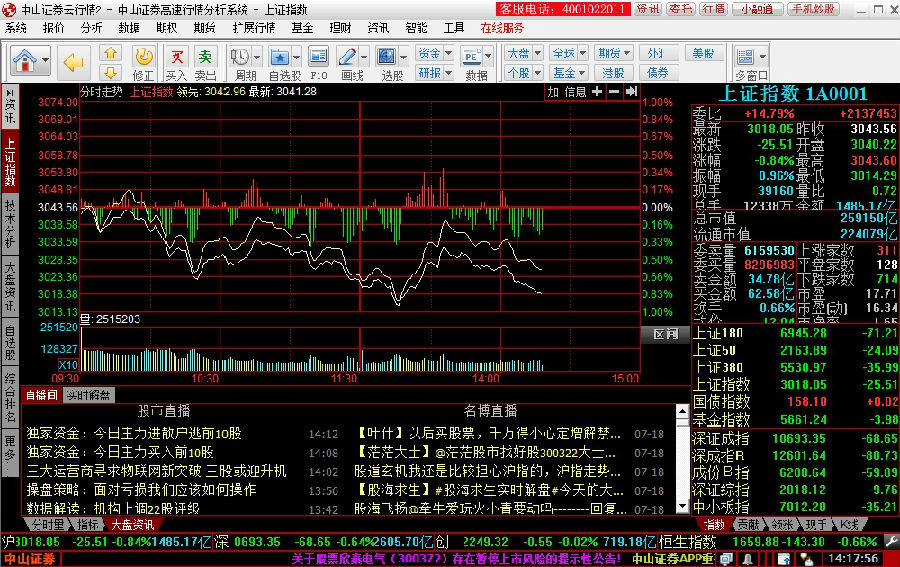Click news scrollbar down arrow
The height and width of the screenshot is (567, 900).
(x=682, y=506)
